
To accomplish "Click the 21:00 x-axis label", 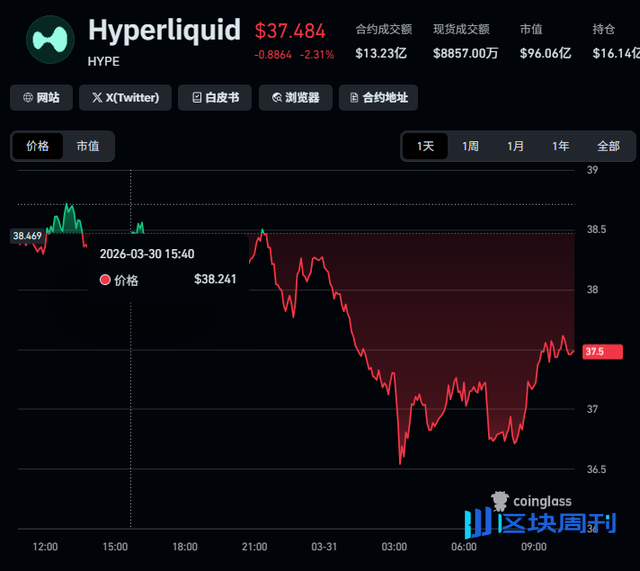I will click(254, 547).
